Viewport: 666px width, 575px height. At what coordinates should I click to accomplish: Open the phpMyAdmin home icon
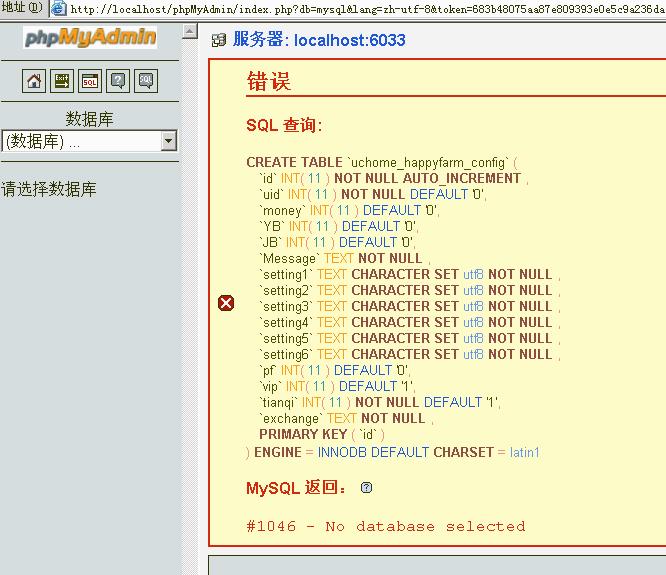coord(34,81)
